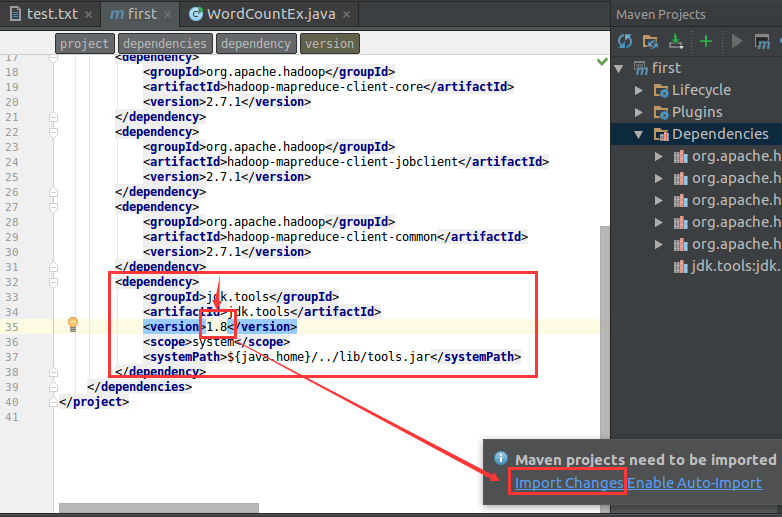Click Download Sources and Documentation icon
782x517 pixels.
point(675,41)
